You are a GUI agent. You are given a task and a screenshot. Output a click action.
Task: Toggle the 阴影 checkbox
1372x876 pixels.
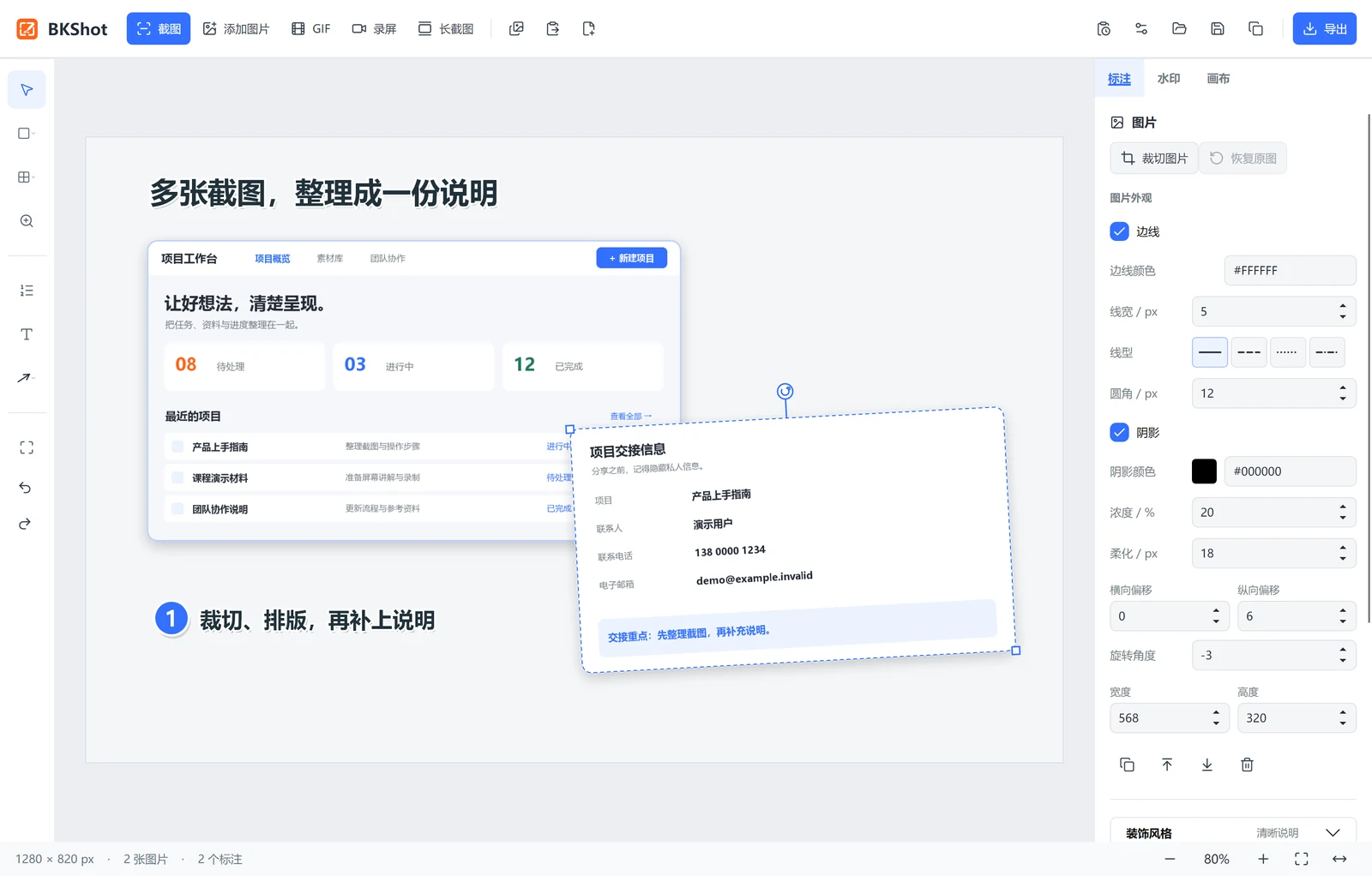point(1119,432)
